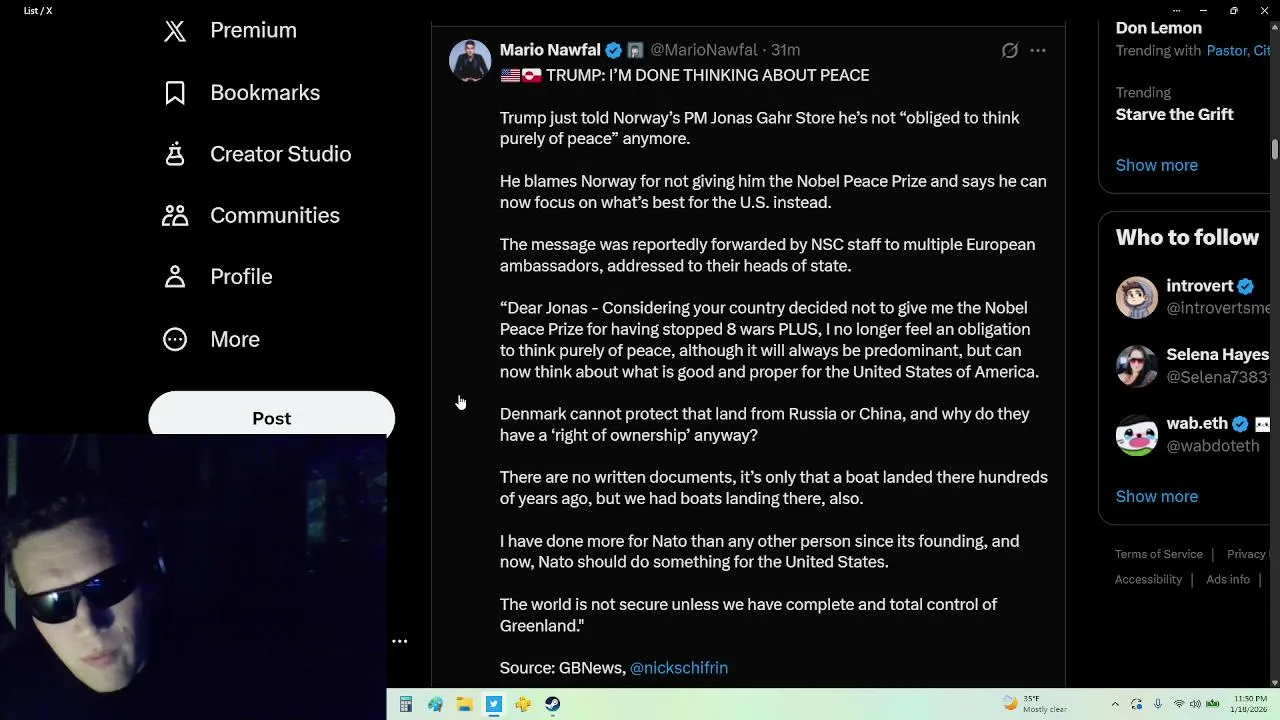
Task: Click the Communities people icon
Action: coord(175,216)
